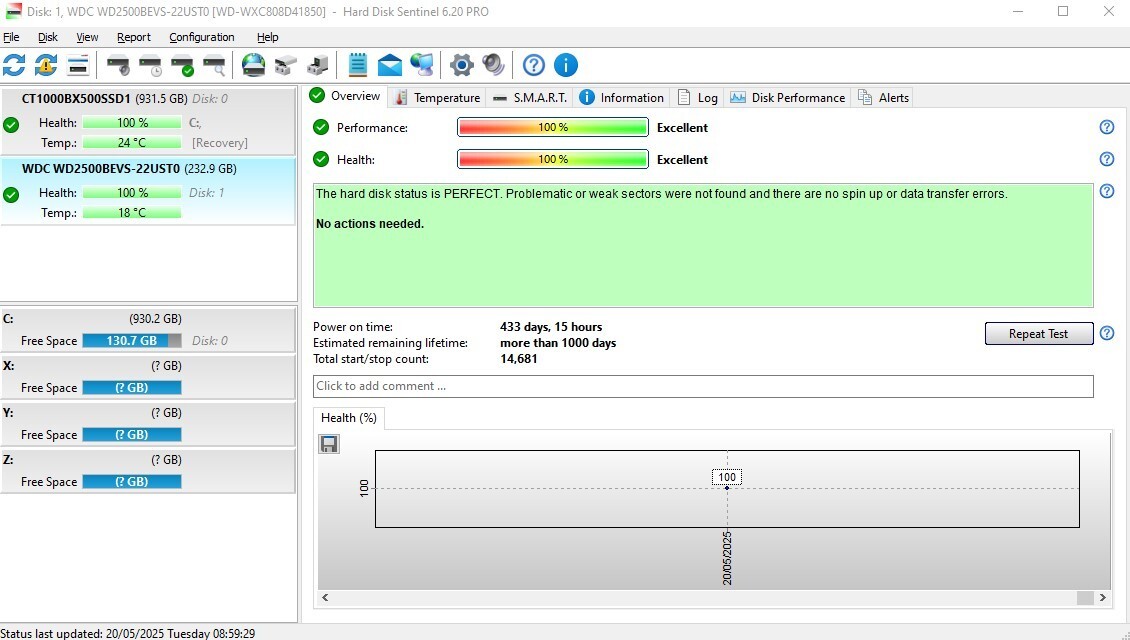The height and width of the screenshot is (640, 1130).
Task: Click the grey speaker toolbar icon
Action: point(494,66)
